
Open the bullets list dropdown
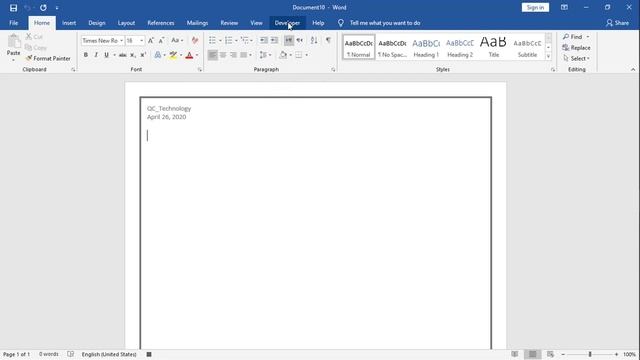pyautogui.click(x=220, y=40)
